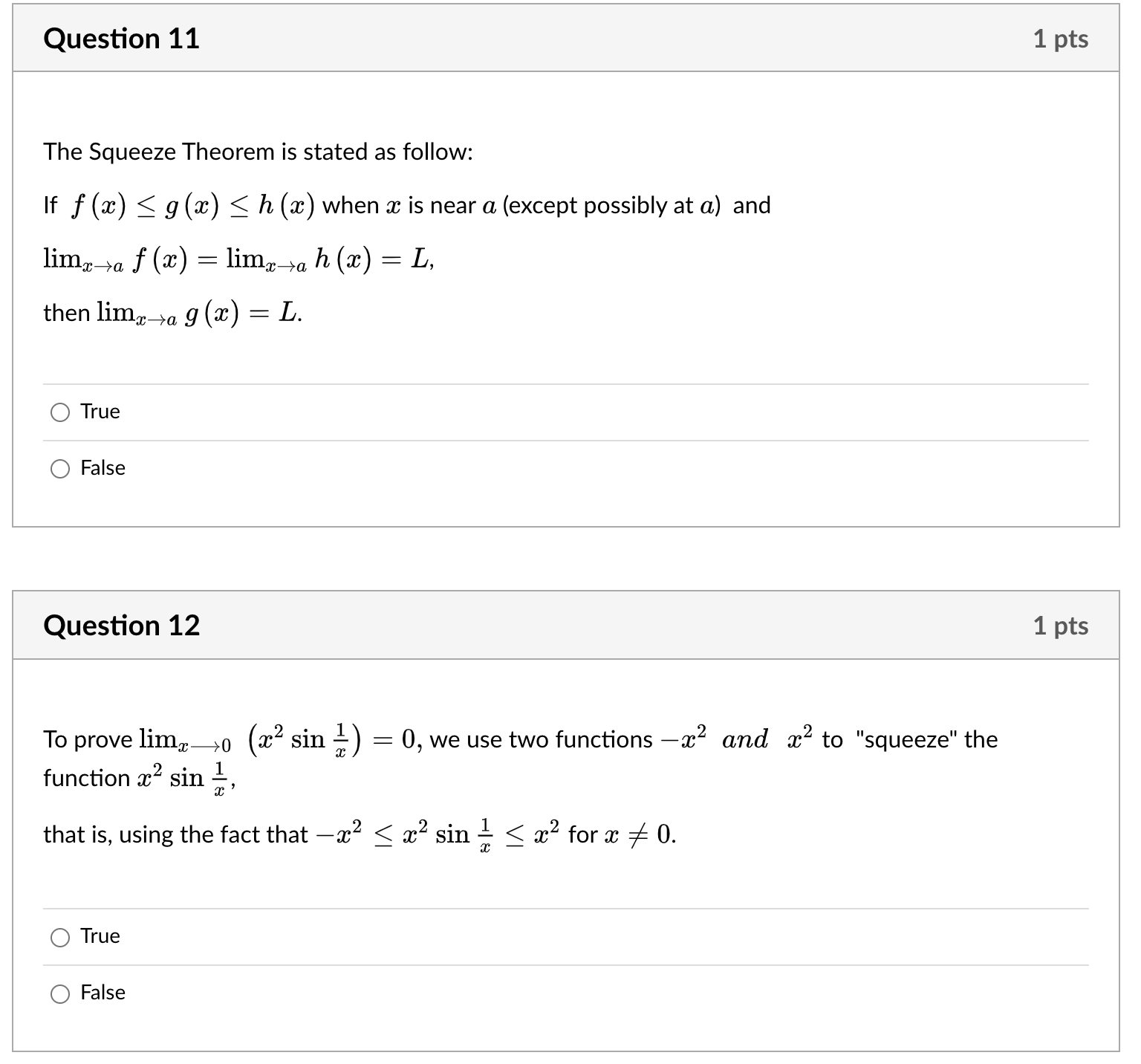The image size is (1141, 1064).
Task: Click the Squeeze Theorem statement text
Action: [x=259, y=152]
